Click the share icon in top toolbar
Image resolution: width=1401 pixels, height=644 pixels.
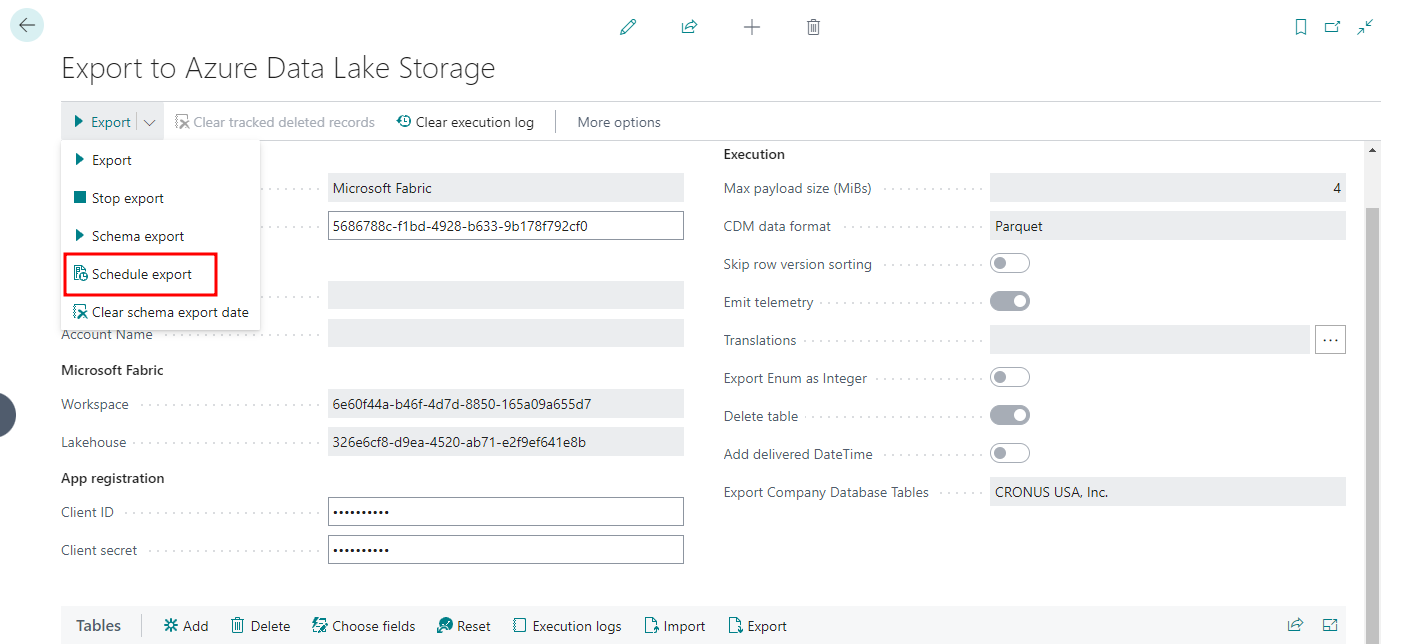[x=689, y=27]
